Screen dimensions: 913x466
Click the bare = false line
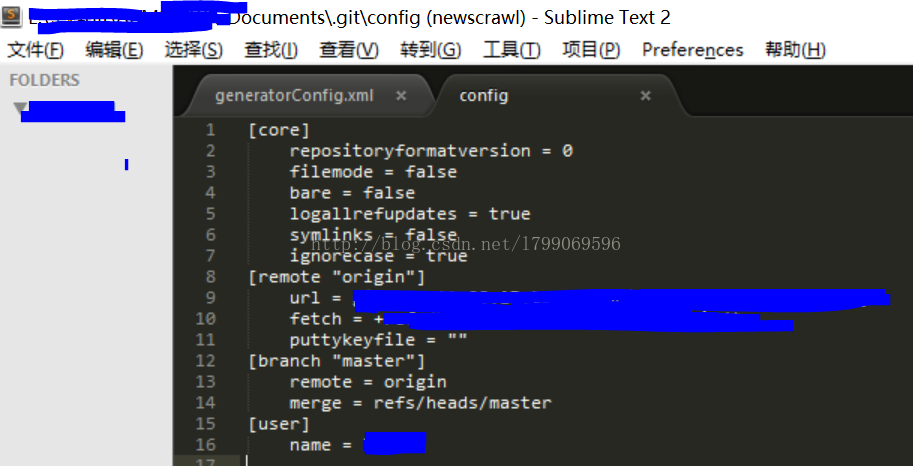point(352,193)
